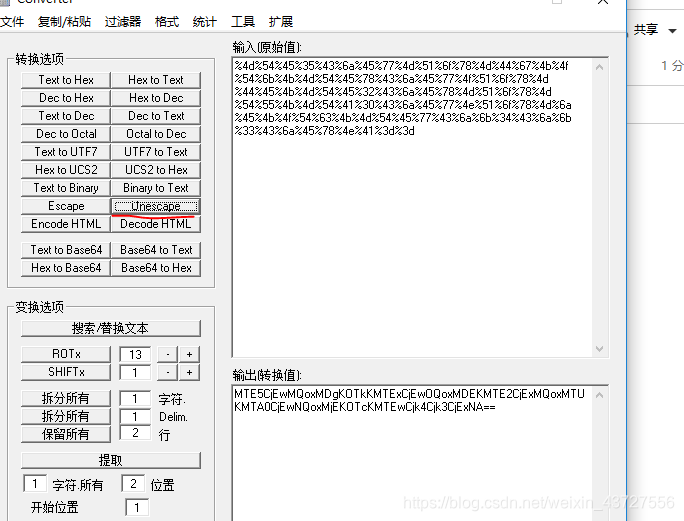Open the 格式 menu
684x521 pixels.
pyautogui.click(x=167, y=21)
